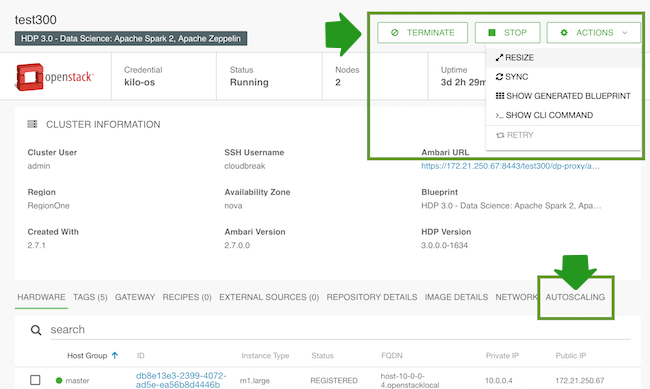Switch to the Tags (5) tab
The width and height of the screenshot is (650, 389).
pyautogui.click(x=90, y=297)
